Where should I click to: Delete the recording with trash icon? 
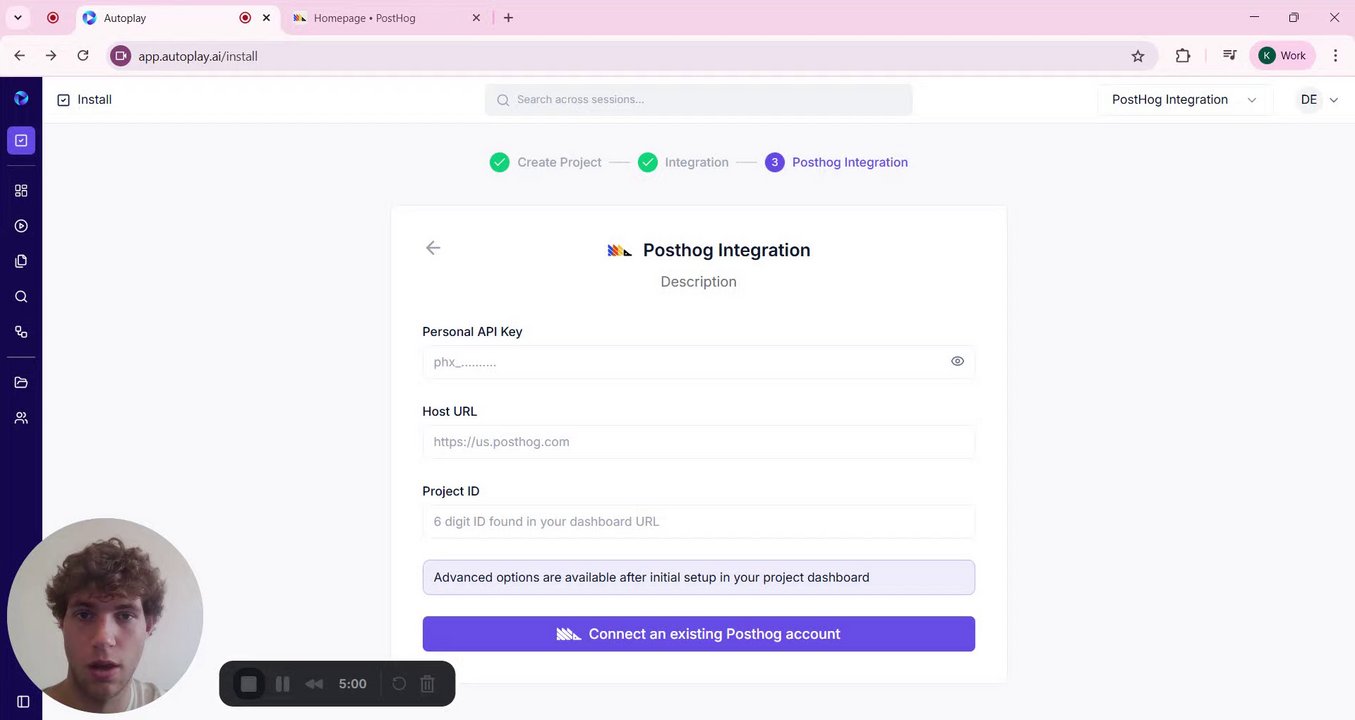[x=427, y=684]
